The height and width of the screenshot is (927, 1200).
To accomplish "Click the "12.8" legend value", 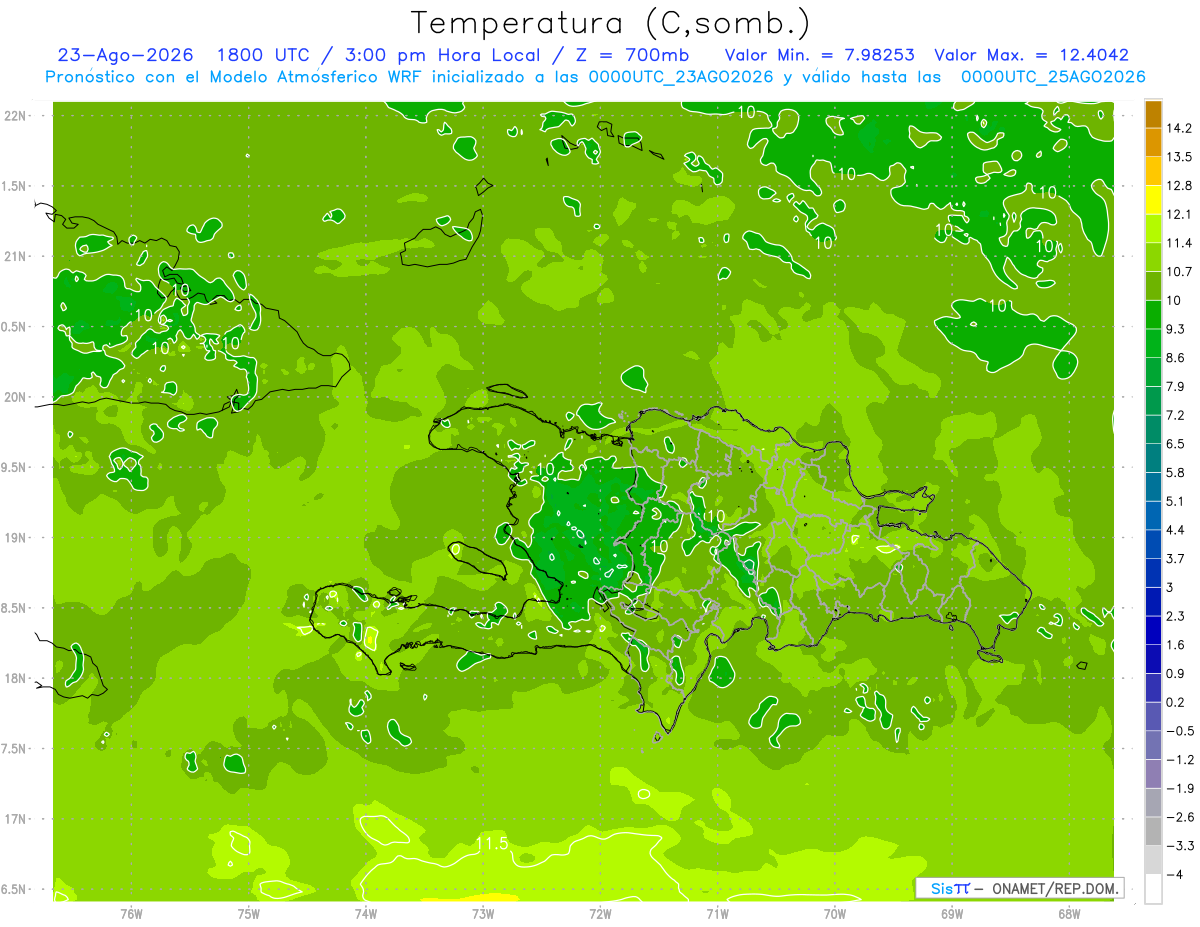I will (x=1179, y=186).
